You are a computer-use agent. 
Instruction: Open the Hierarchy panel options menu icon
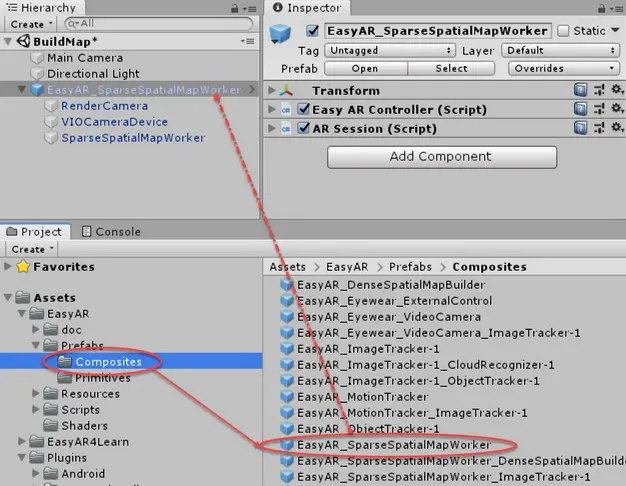pos(250,8)
